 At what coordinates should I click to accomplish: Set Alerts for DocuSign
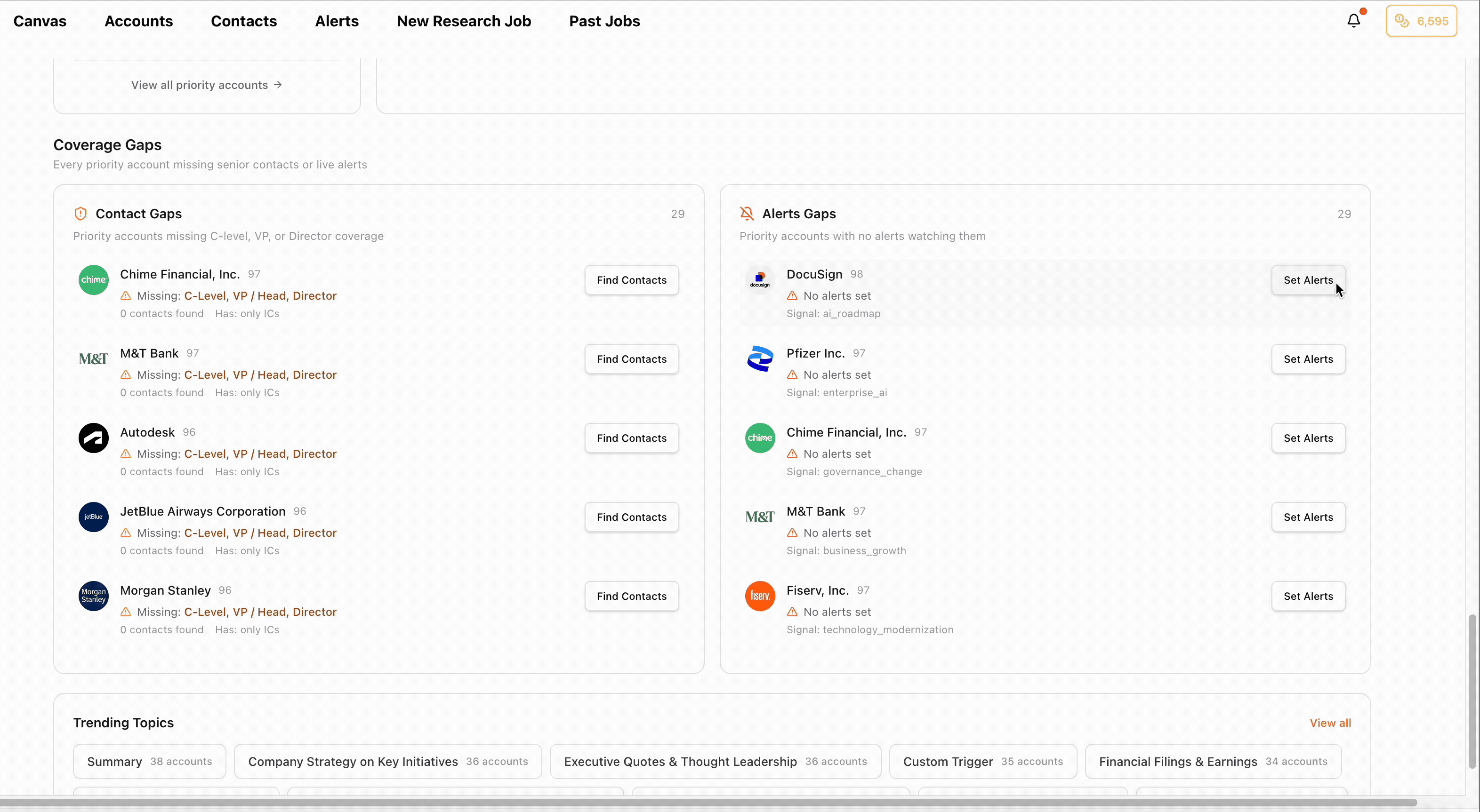(x=1308, y=280)
